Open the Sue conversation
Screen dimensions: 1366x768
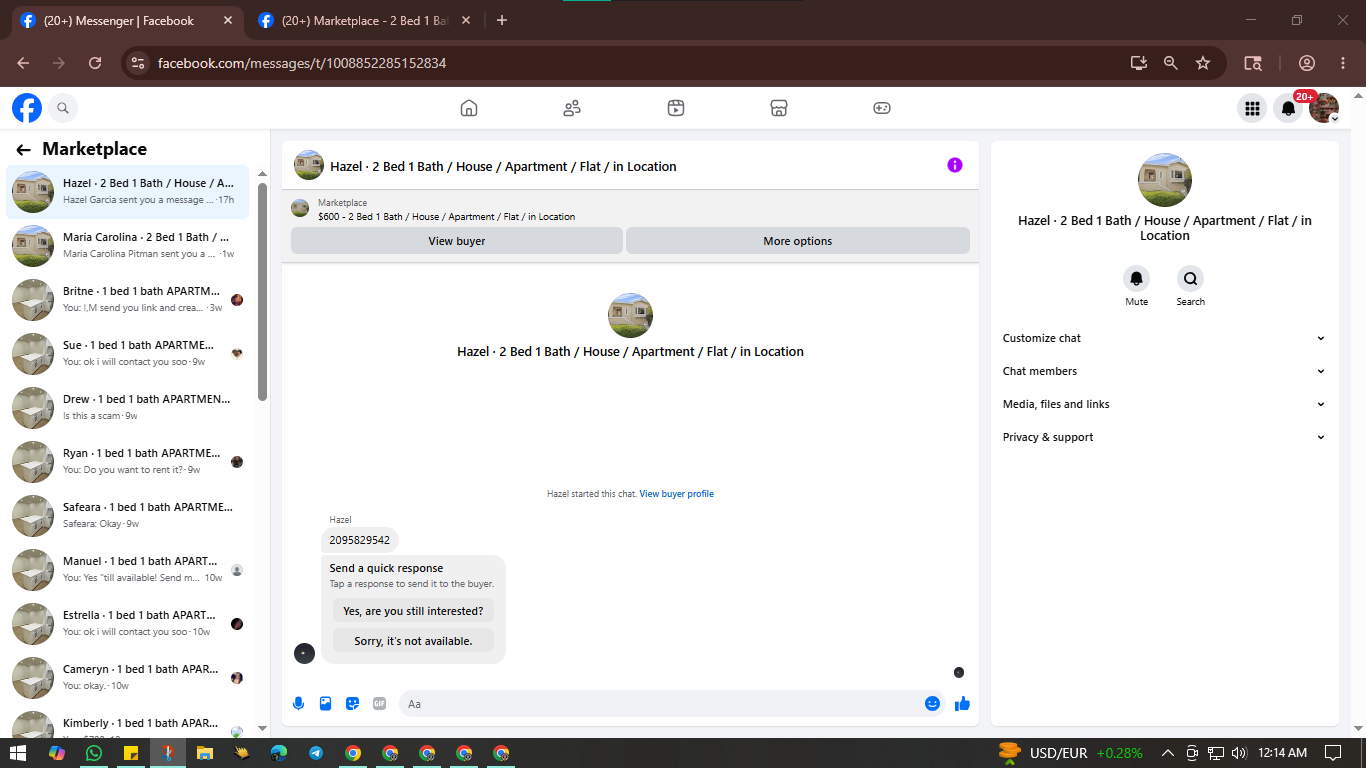[128, 353]
